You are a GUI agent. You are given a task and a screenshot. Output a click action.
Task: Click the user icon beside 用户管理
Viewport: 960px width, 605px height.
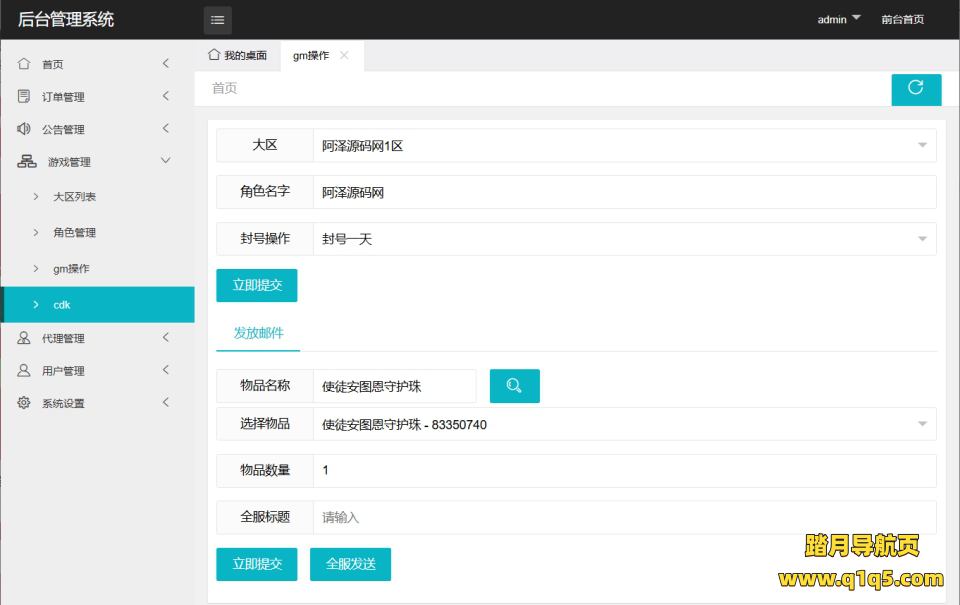[x=24, y=371]
